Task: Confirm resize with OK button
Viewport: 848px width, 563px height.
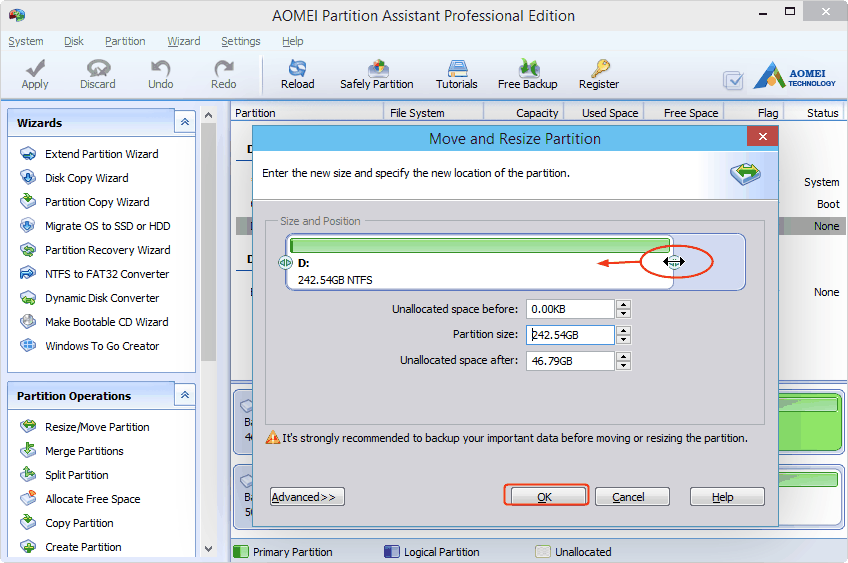Action: pyautogui.click(x=546, y=495)
